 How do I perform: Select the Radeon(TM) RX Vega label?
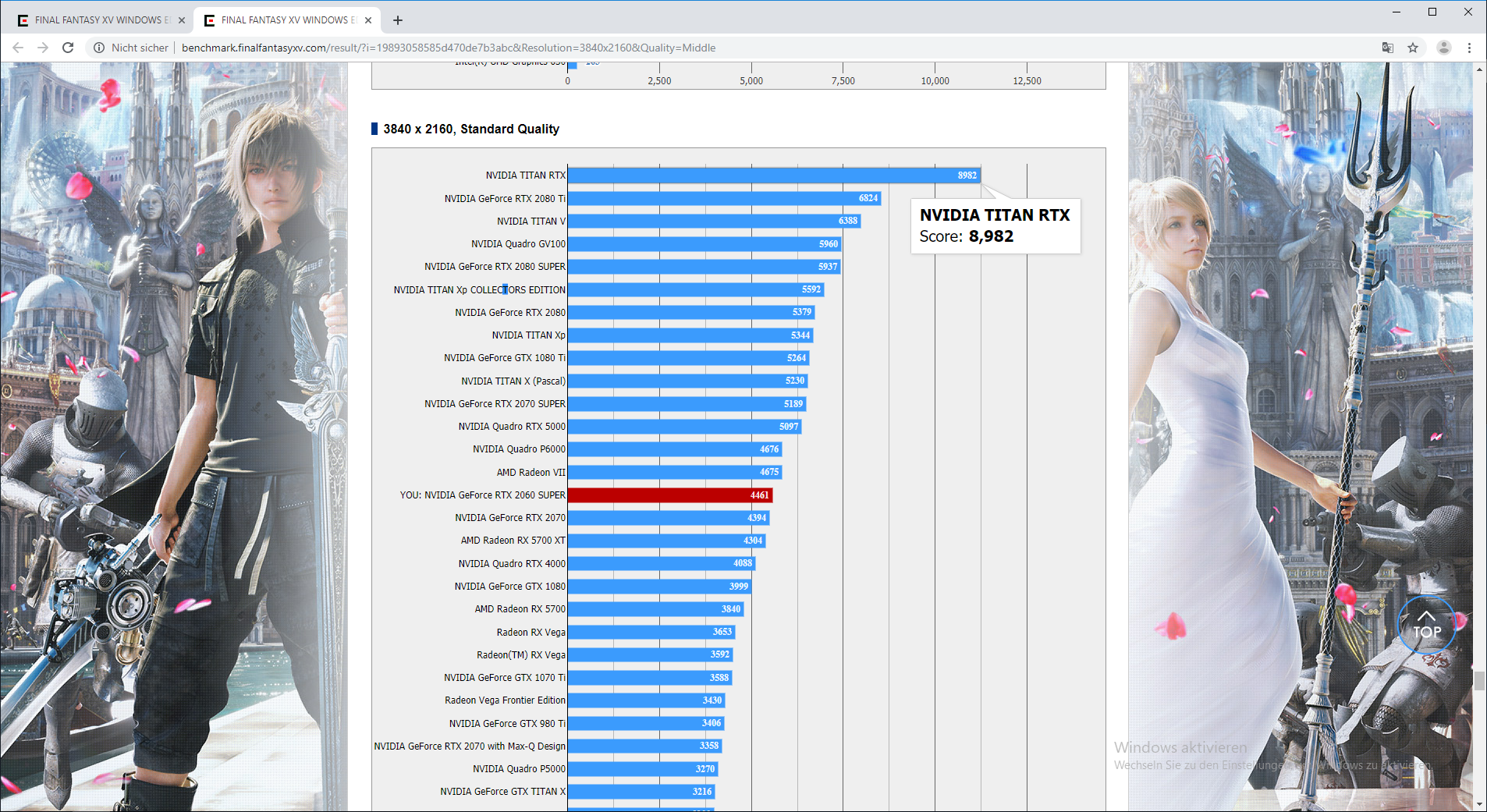click(521, 655)
